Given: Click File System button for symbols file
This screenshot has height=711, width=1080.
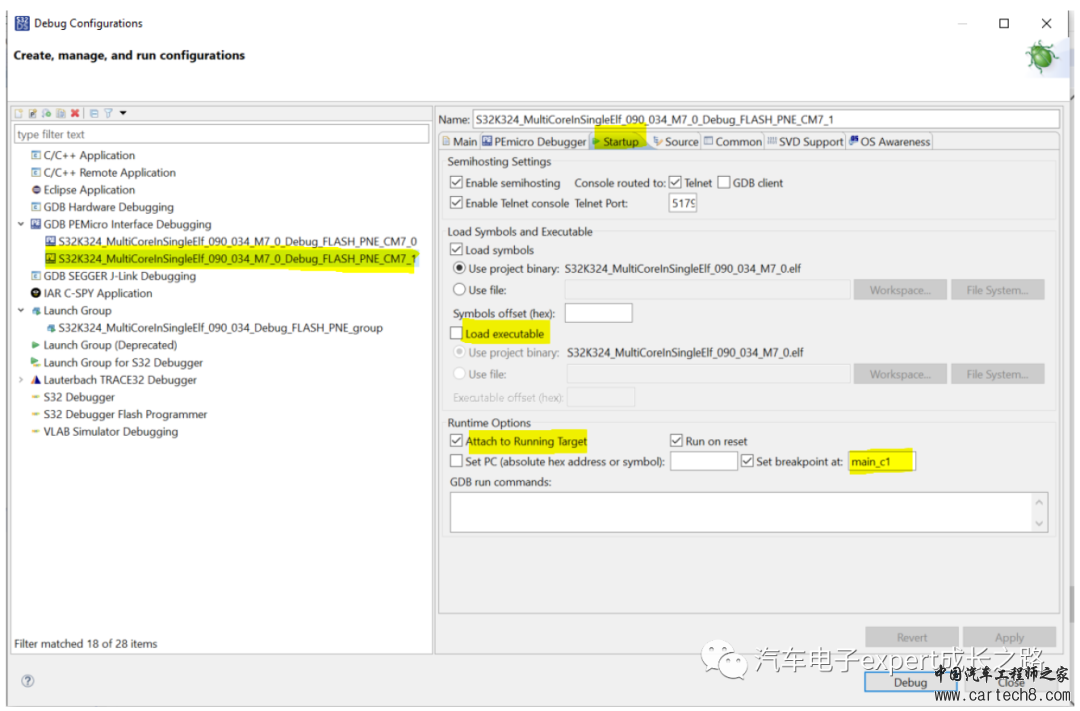Looking at the screenshot, I should click(x=997, y=290).
